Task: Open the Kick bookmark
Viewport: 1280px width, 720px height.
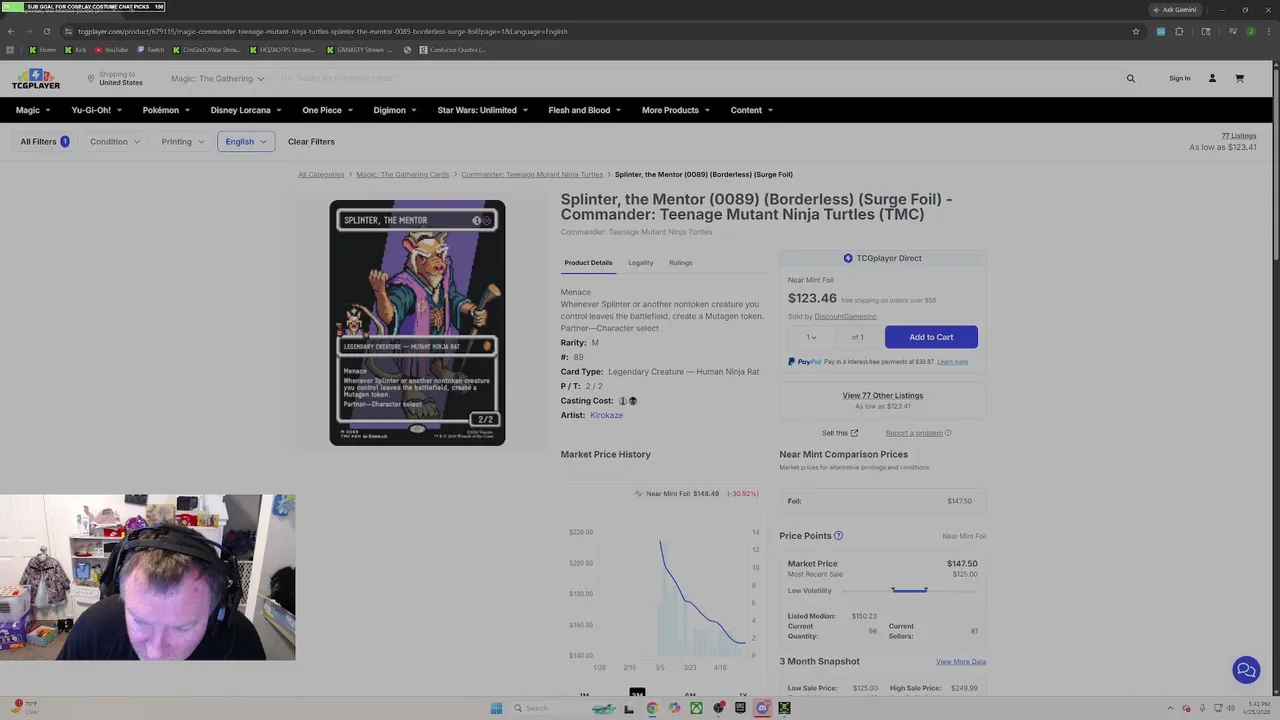Action: tap(76, 49)
